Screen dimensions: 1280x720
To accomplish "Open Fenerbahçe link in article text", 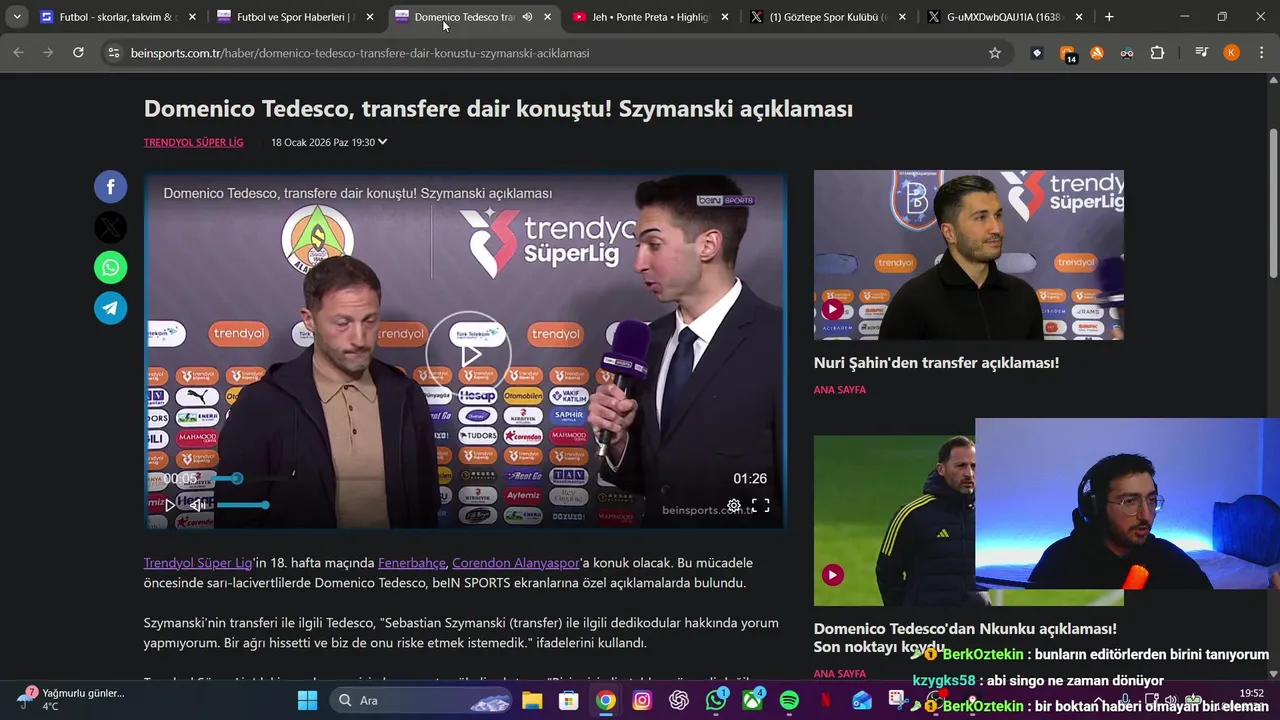I will [412, 563].
